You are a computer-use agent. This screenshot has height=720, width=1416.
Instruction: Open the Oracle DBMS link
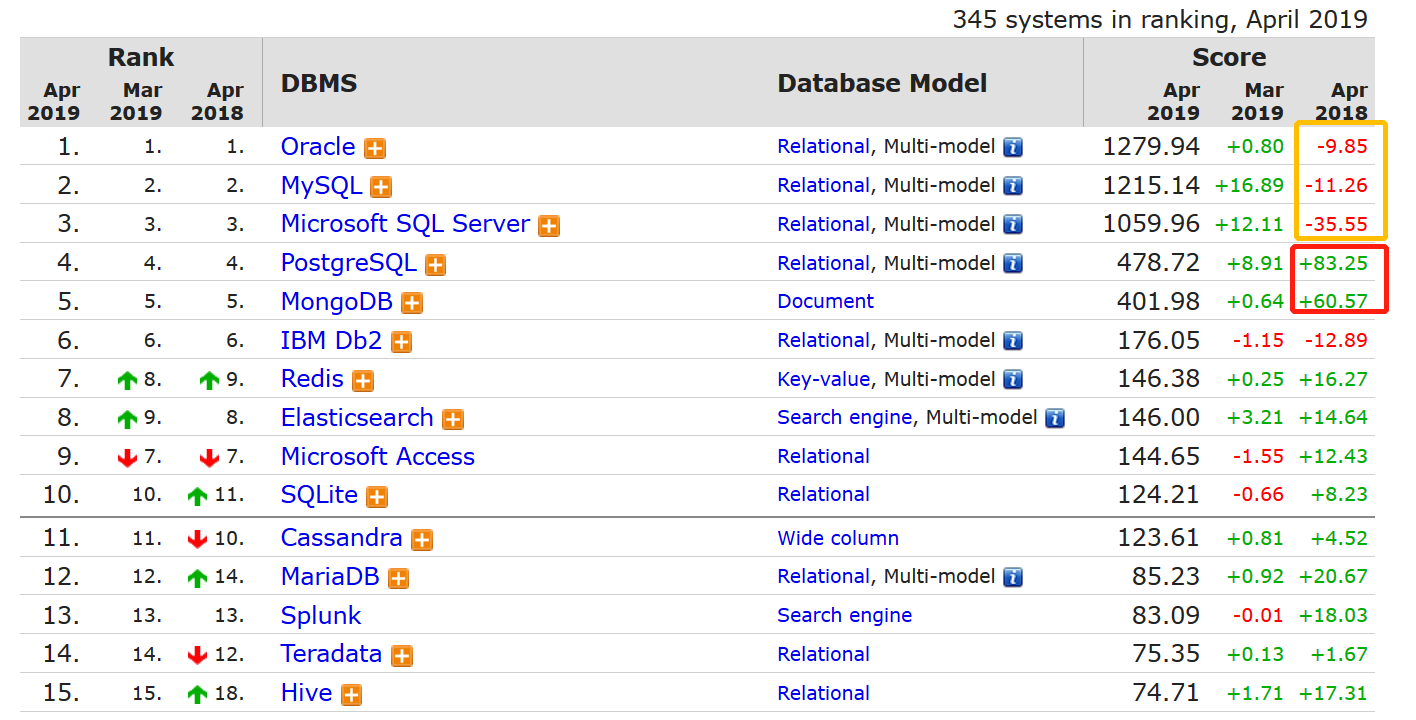click(x=318, y=147)
